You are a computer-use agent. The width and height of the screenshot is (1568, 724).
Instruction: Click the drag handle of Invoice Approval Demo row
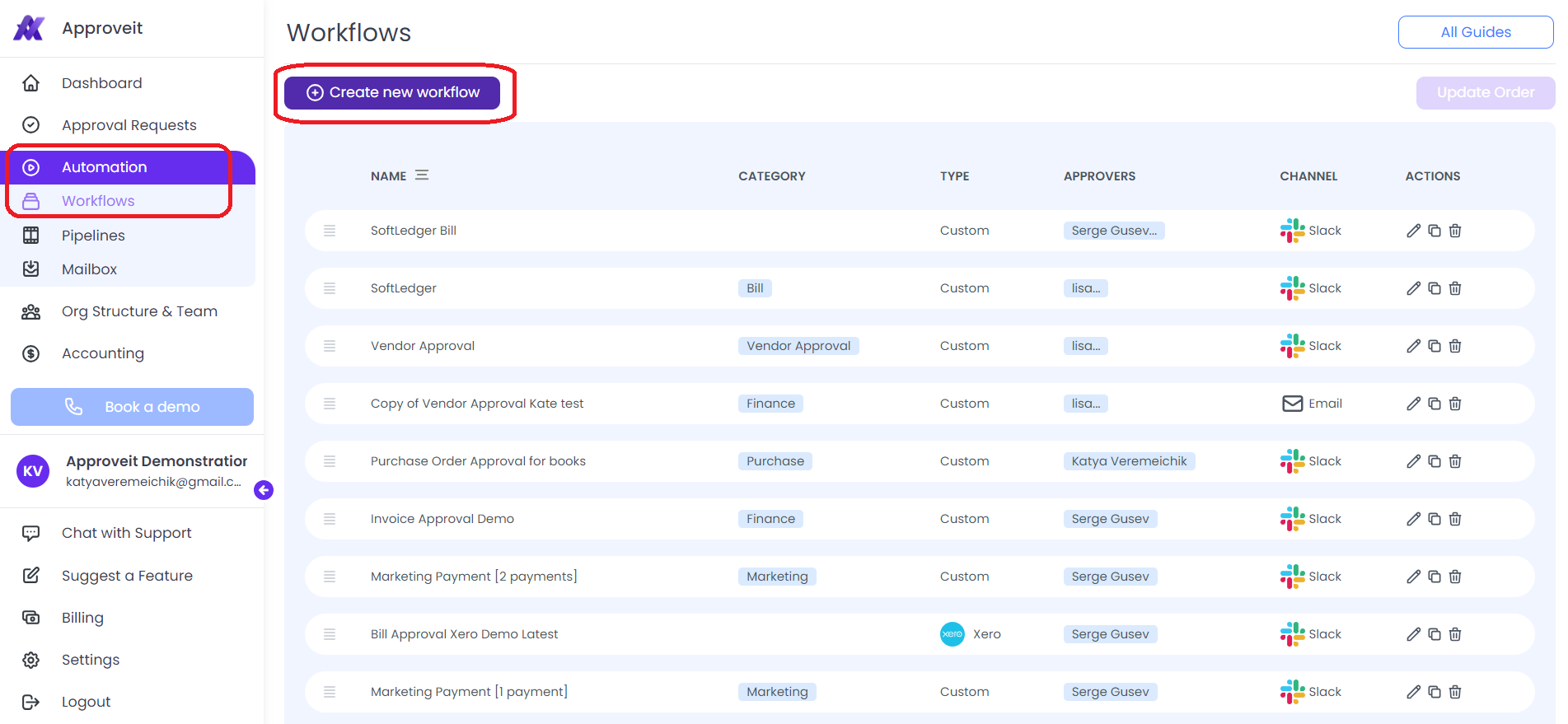[330, 519]
